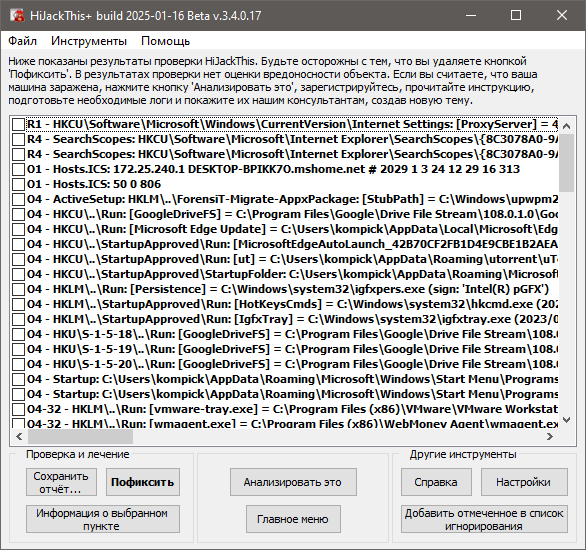Click the list's scroll down arrow

pyautogui.click(x=567, y=420)
